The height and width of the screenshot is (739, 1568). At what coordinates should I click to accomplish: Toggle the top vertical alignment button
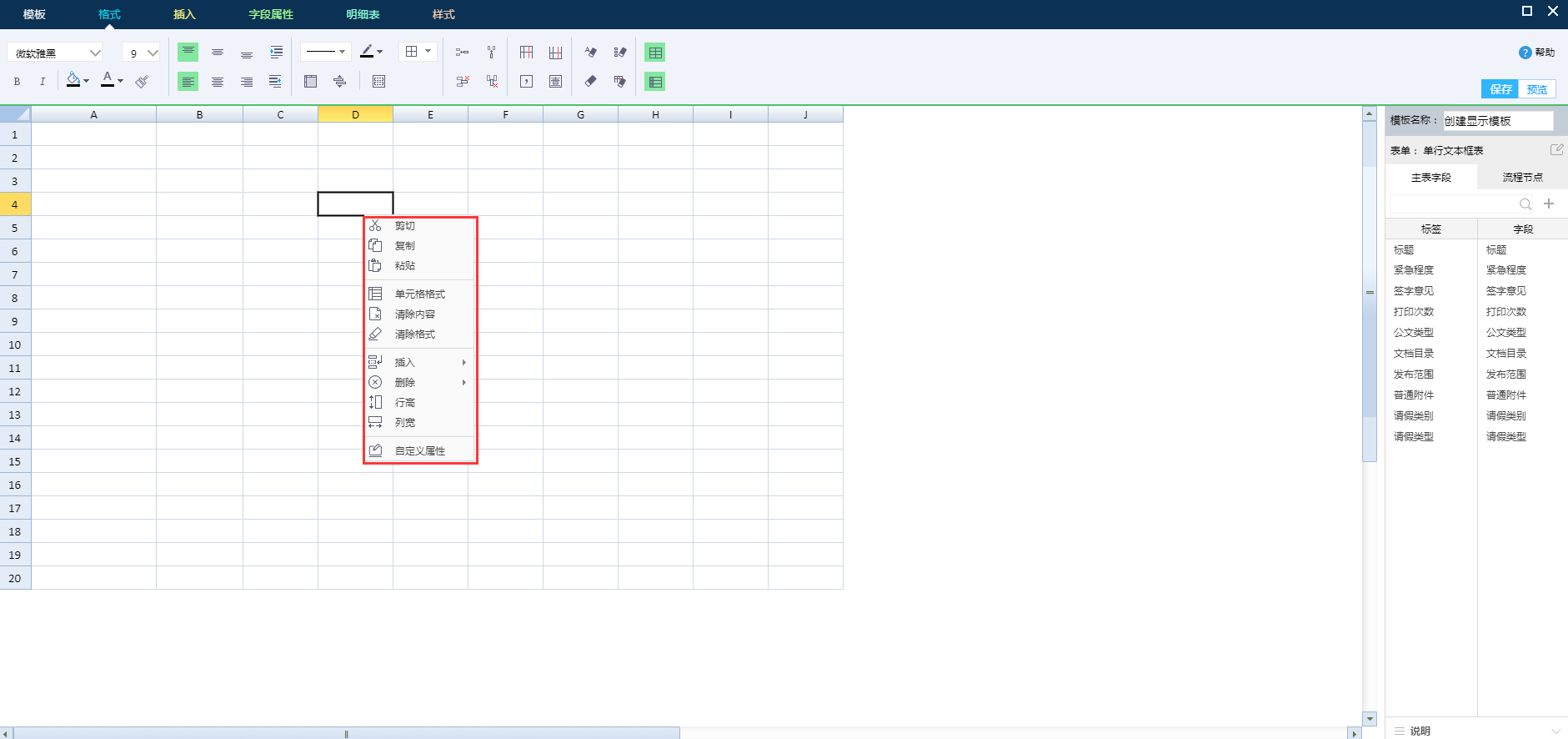coord(188,53)
